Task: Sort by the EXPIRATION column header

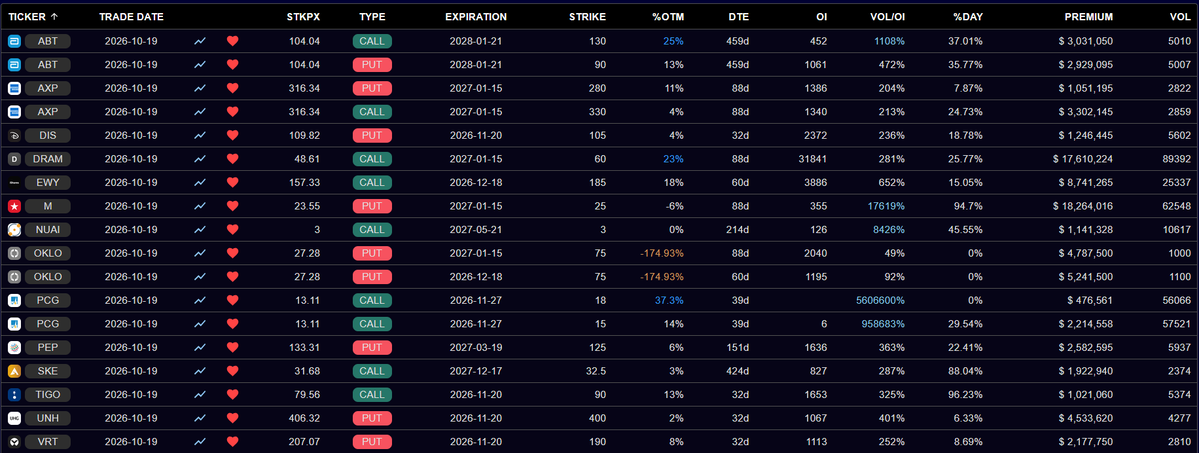Action: [476, 16]
